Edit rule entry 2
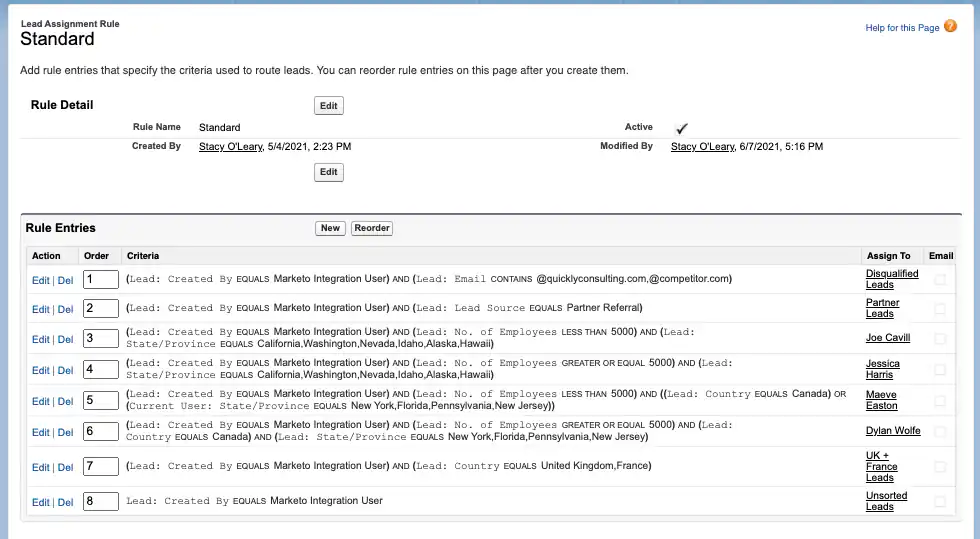 [x=41, y=309]
